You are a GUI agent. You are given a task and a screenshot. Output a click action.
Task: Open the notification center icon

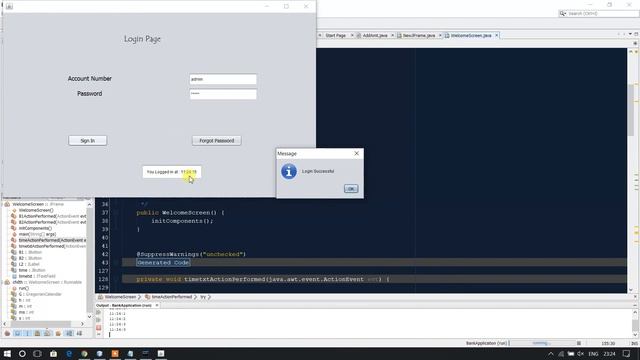(627, 354)
